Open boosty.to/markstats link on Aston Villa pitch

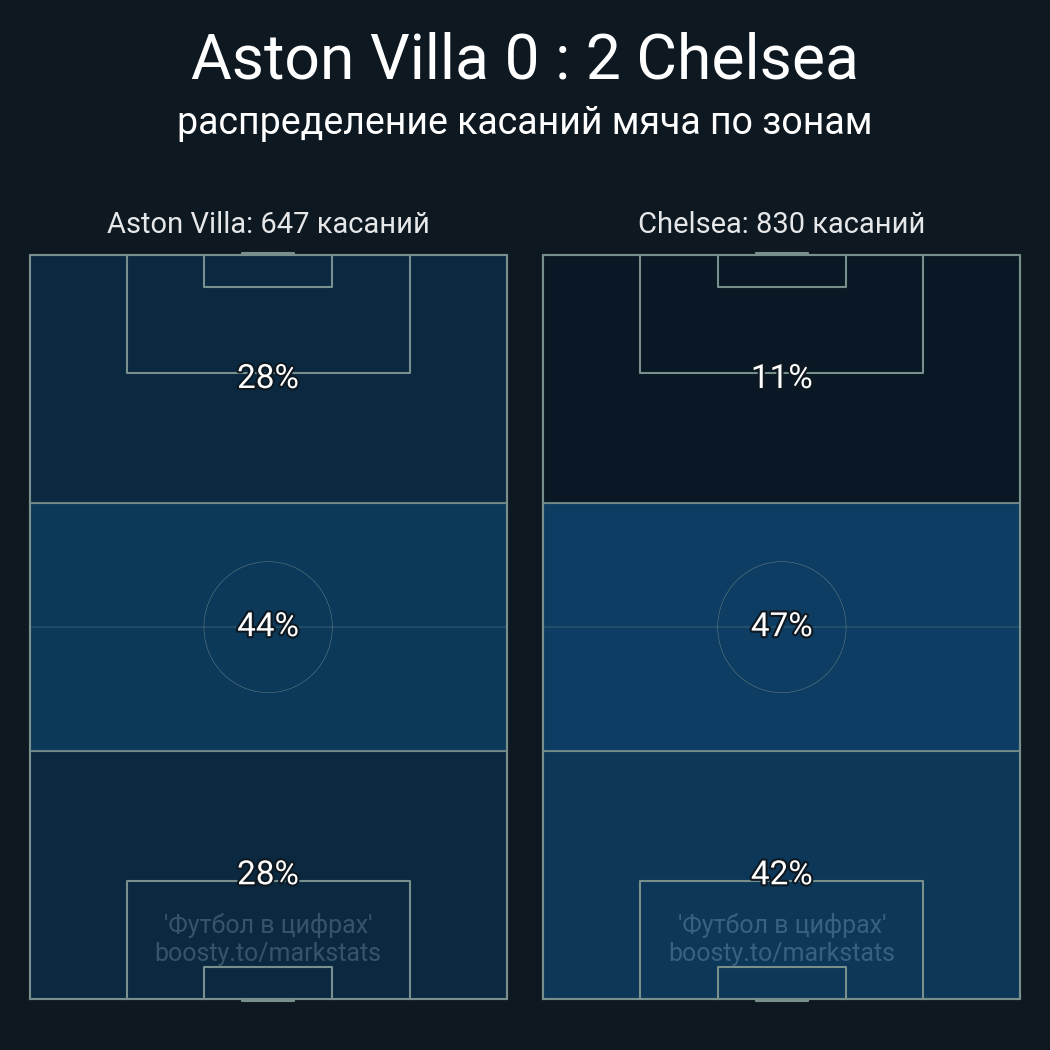(268, 952)
